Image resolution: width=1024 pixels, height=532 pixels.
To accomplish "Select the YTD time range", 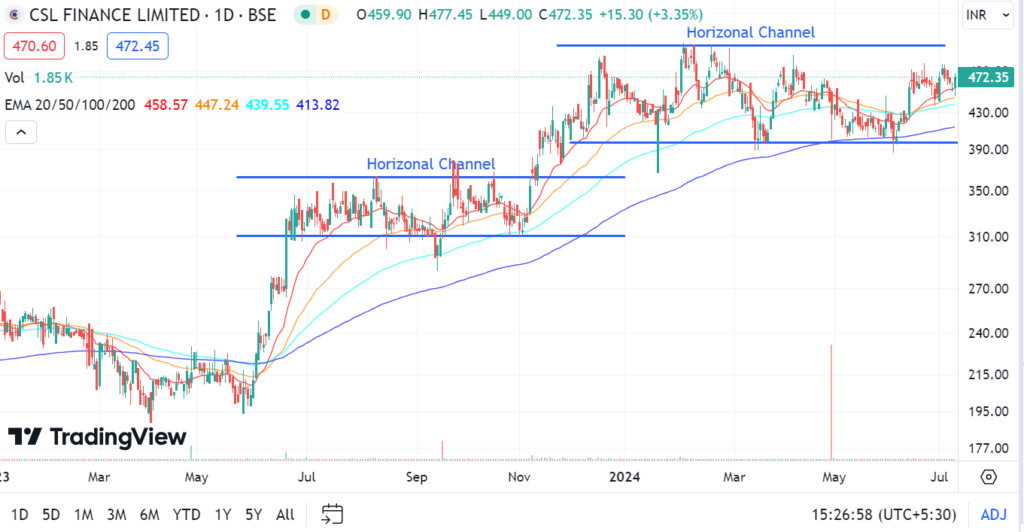I will pos(187,514).
